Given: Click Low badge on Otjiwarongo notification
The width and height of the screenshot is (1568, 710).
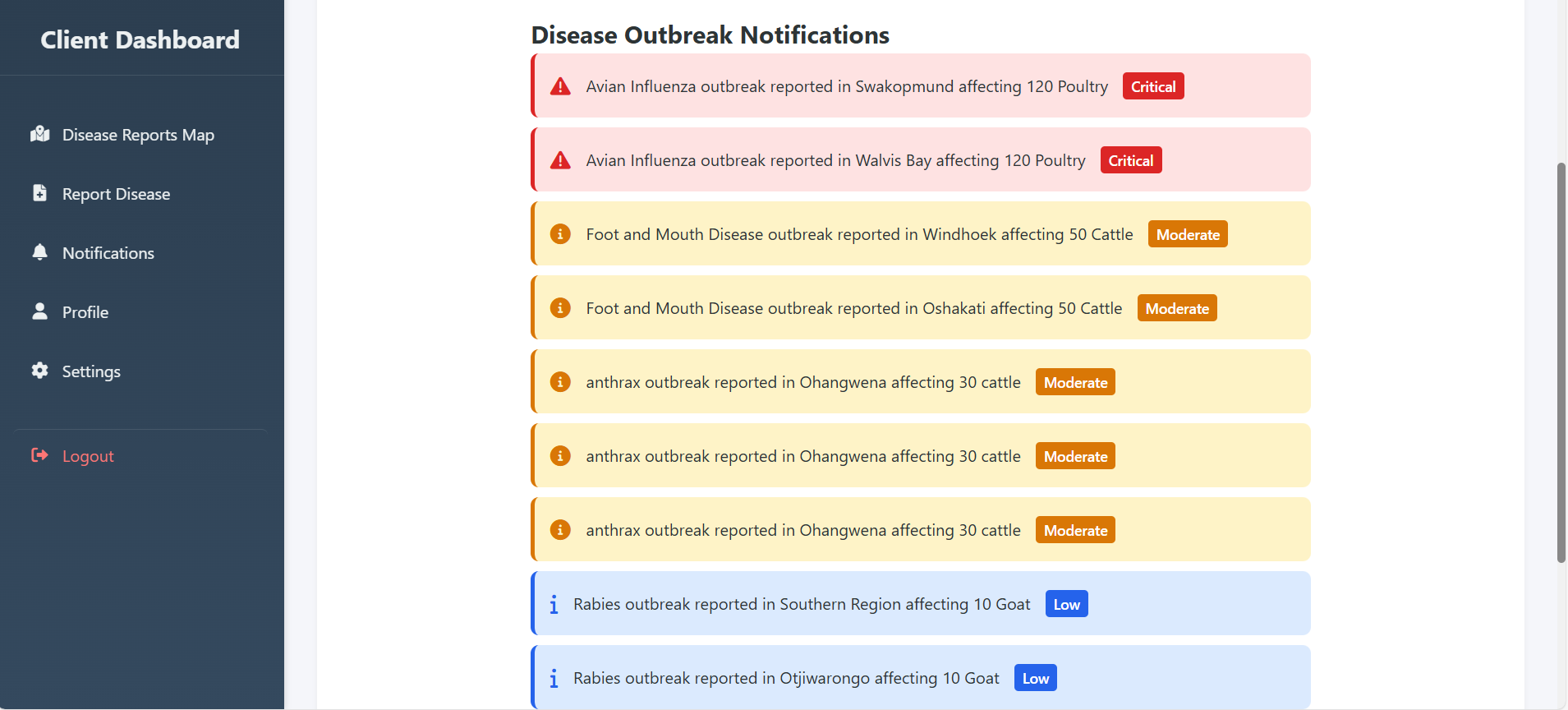Looking at the screenshot, I should coord(1035,678).
